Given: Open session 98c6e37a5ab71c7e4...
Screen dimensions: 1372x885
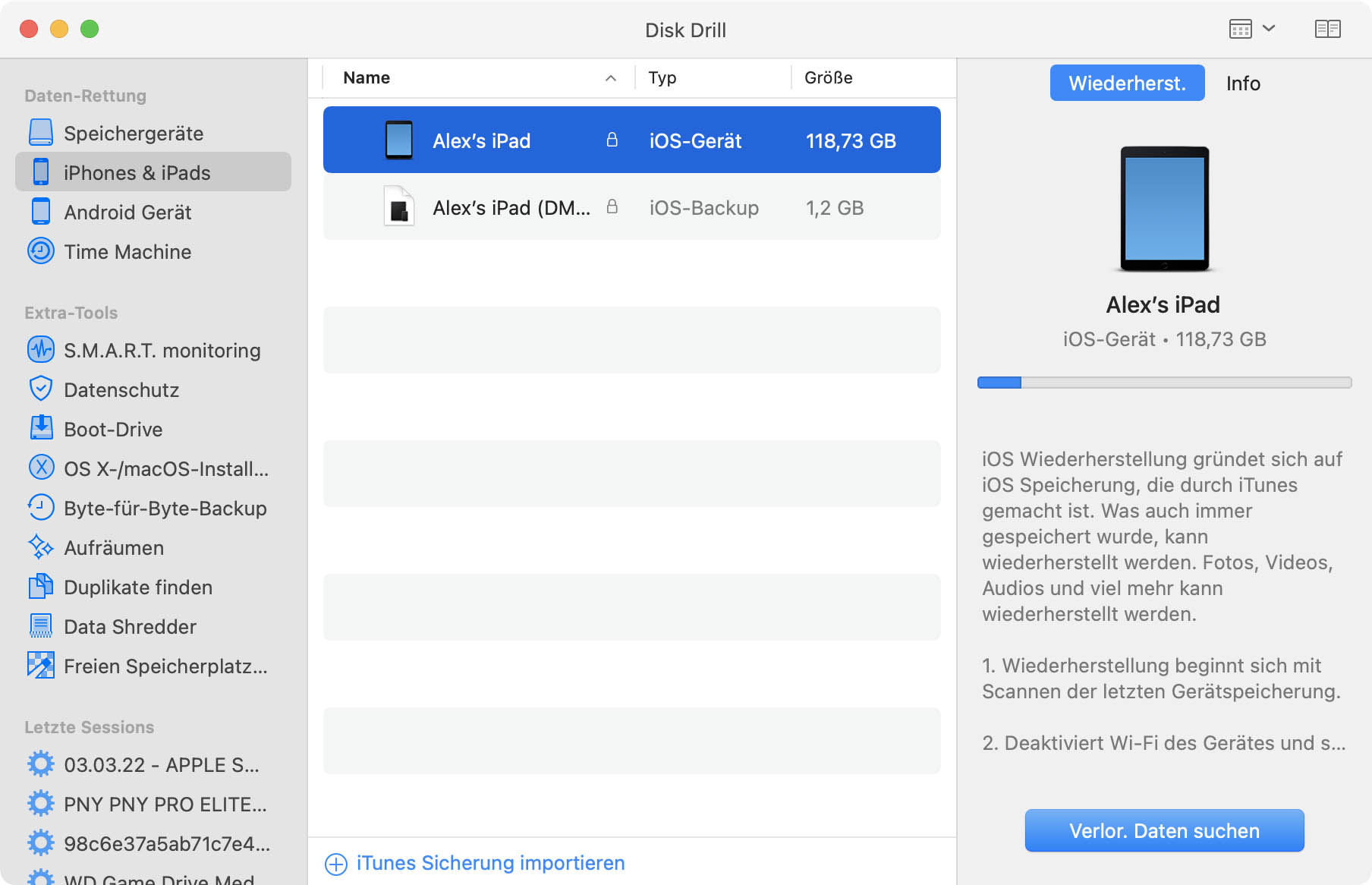Looking at the screenshot, I should coord(153,843).
